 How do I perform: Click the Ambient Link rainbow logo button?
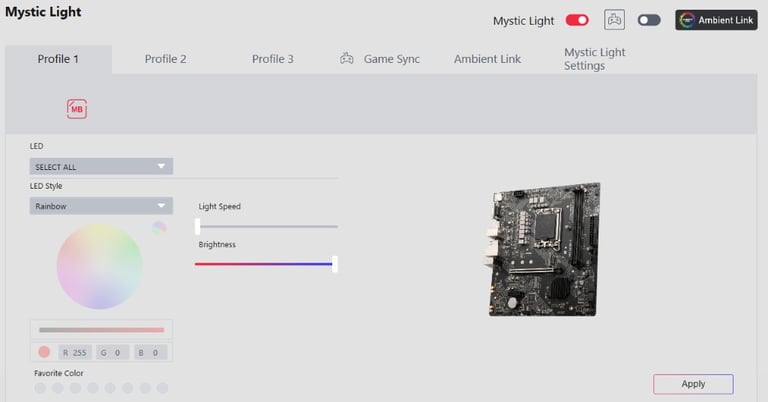point(716,20)
